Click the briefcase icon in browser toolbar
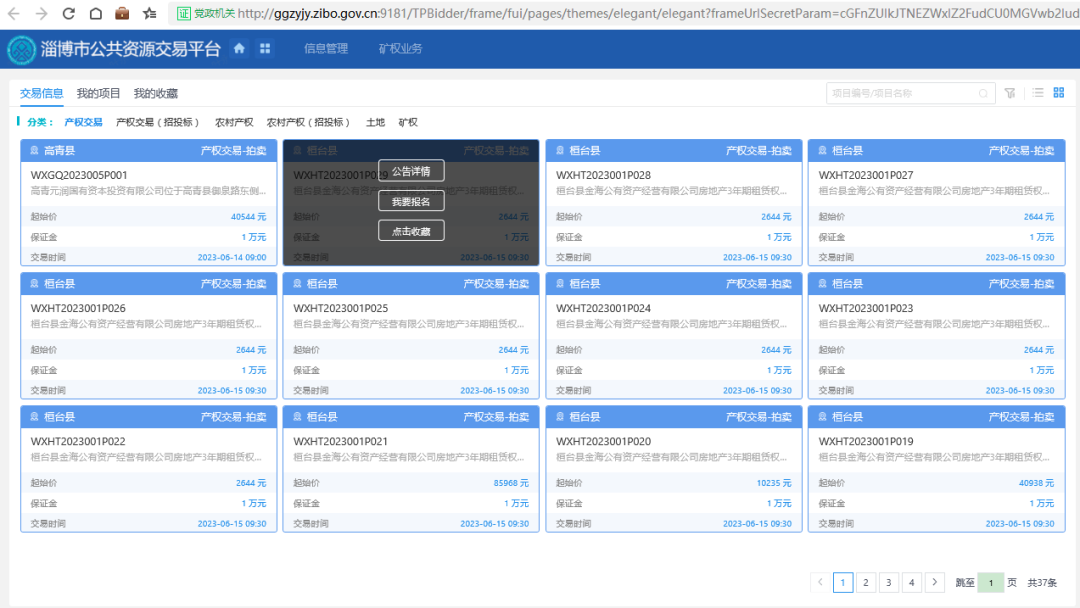This screenshot has height=608, width=1080. [x=122, y=13]
